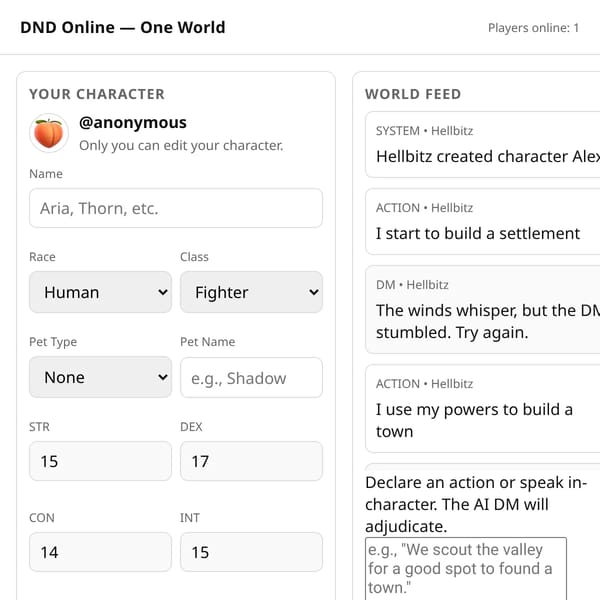The image size is (600, 600).
Task: Select the 'Hellbitz created character' feed entry
Action: [483, 145]
